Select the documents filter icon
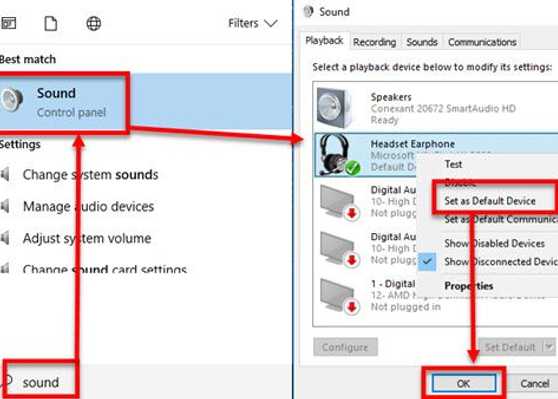 pos(50,23)
